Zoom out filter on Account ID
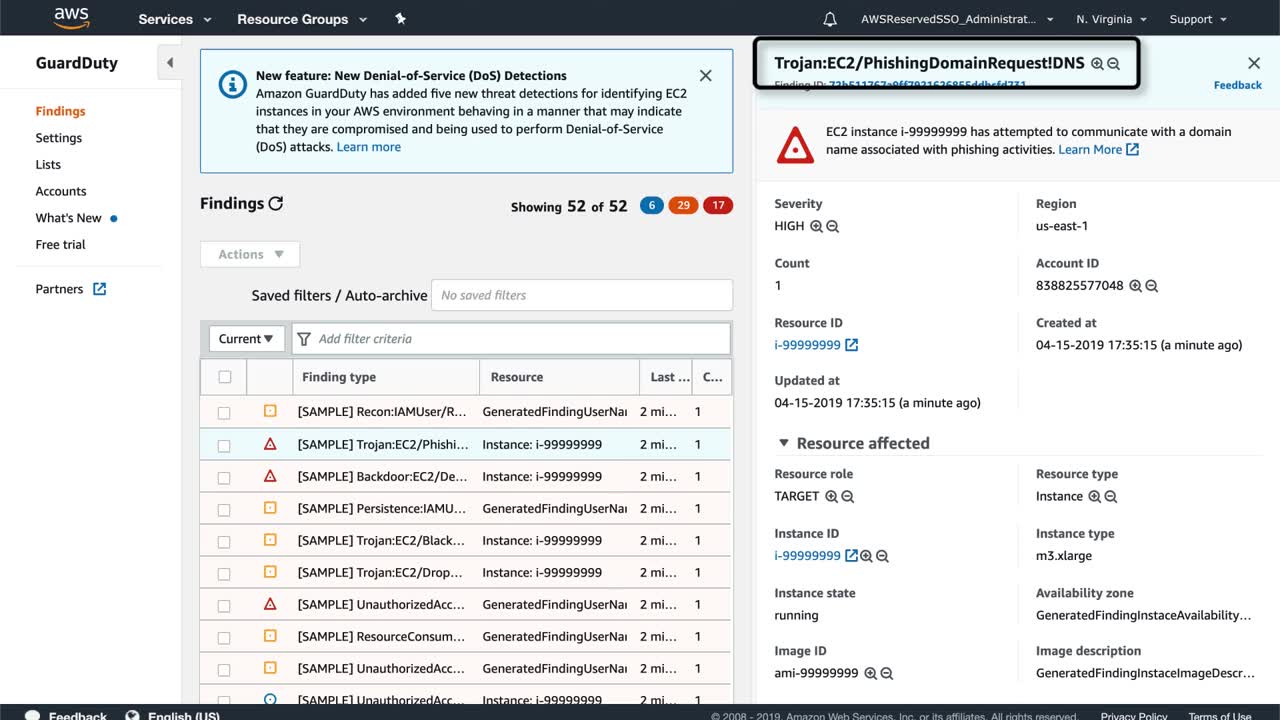1280x720 pixels. [1151, 286]
